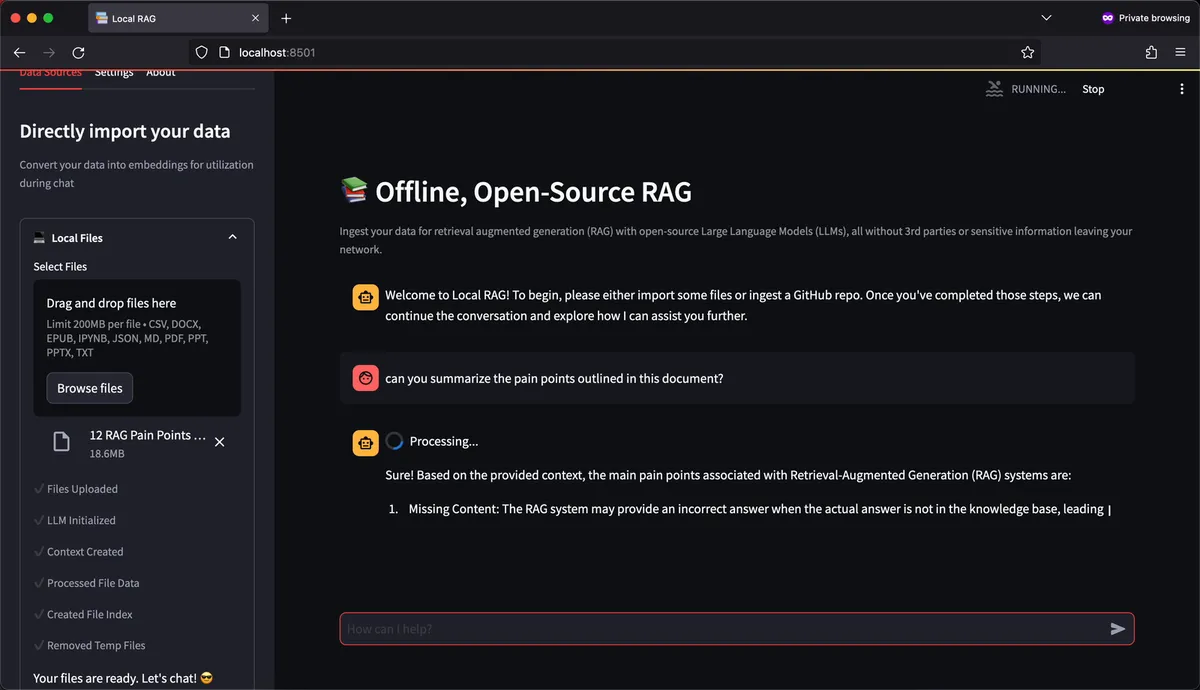Viewport: 1200px width, 690px height.
Task: Click 'Removed Temp Files' status line
Action: click(90, 645)
